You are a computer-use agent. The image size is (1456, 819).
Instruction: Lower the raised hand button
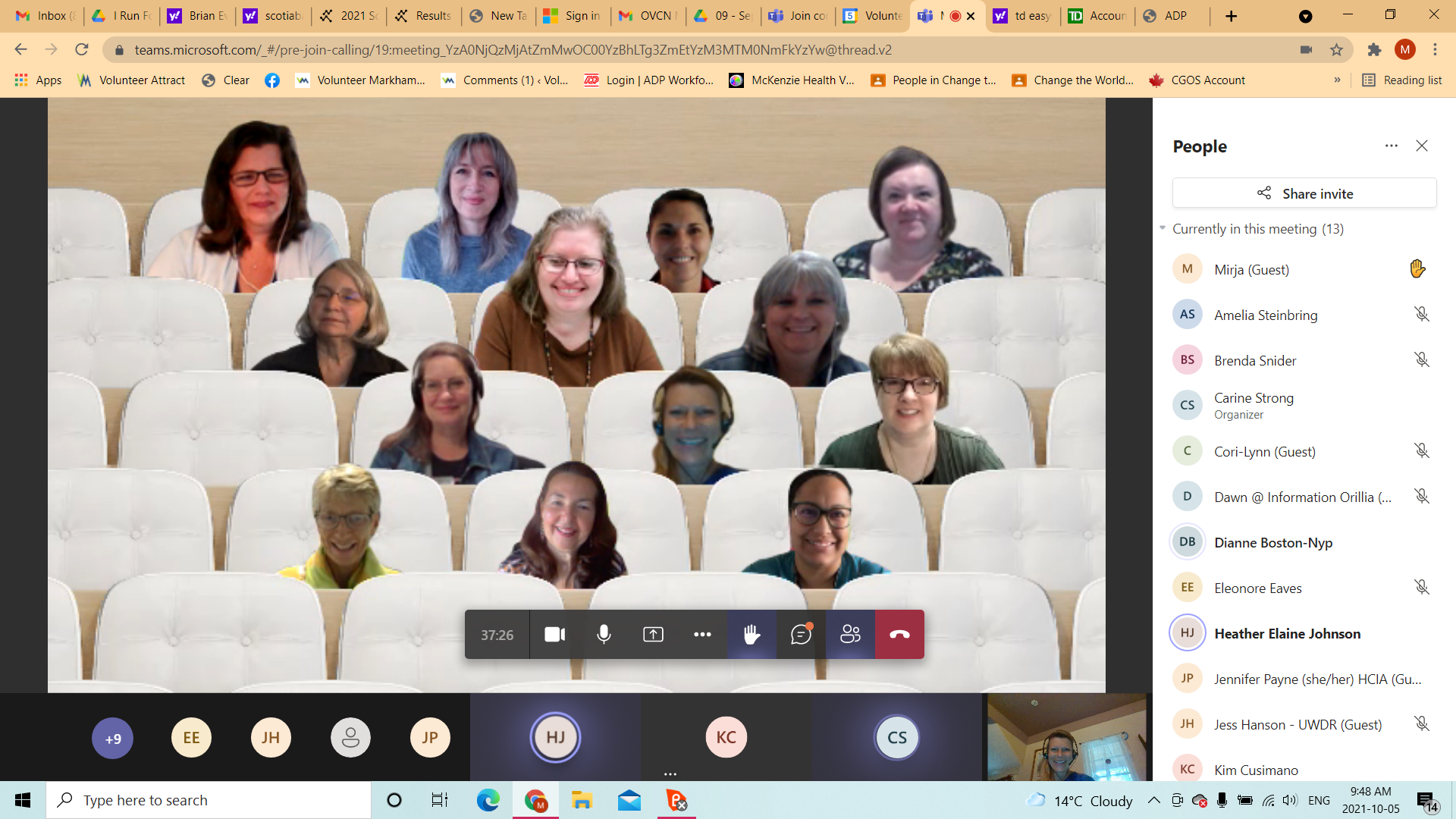(752, 635)
